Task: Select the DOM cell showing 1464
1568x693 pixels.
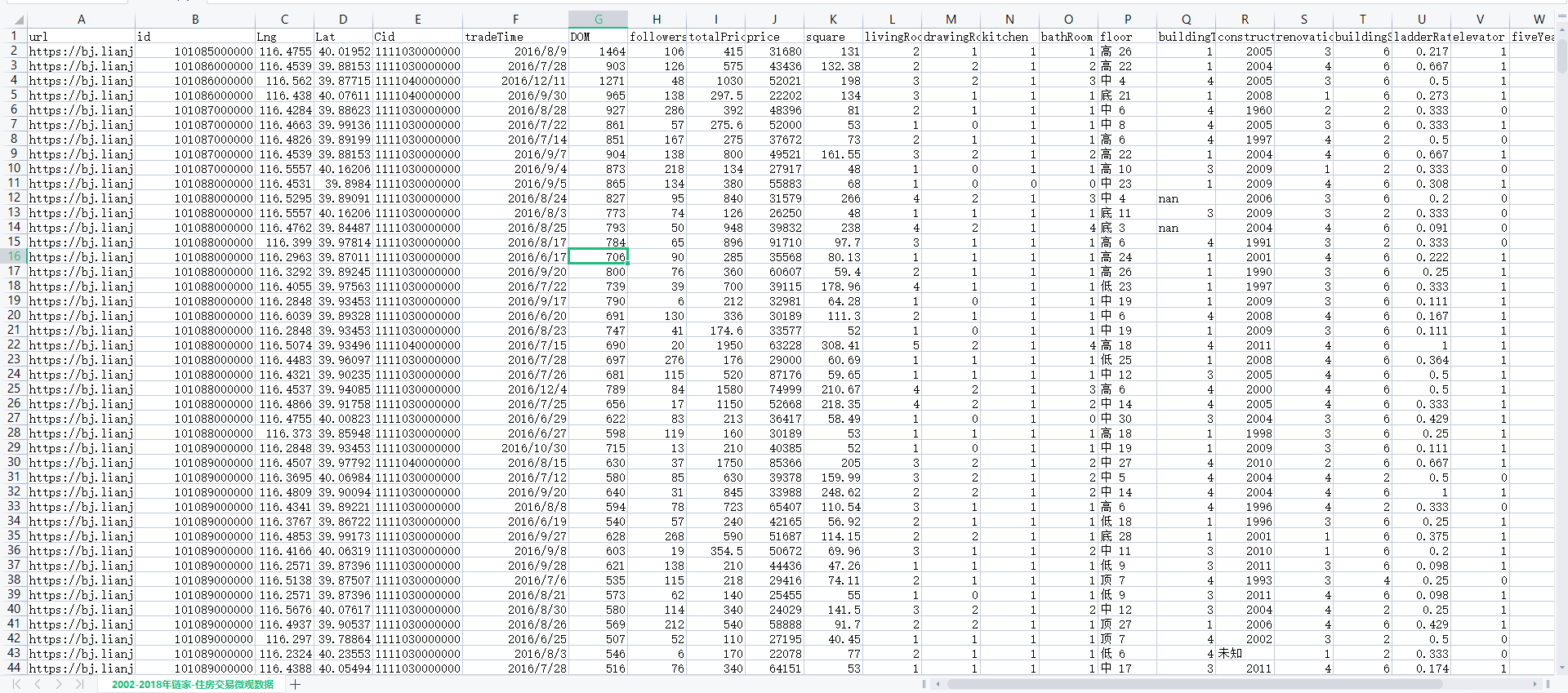Action: pyautogui.click(x=599, y=51)
